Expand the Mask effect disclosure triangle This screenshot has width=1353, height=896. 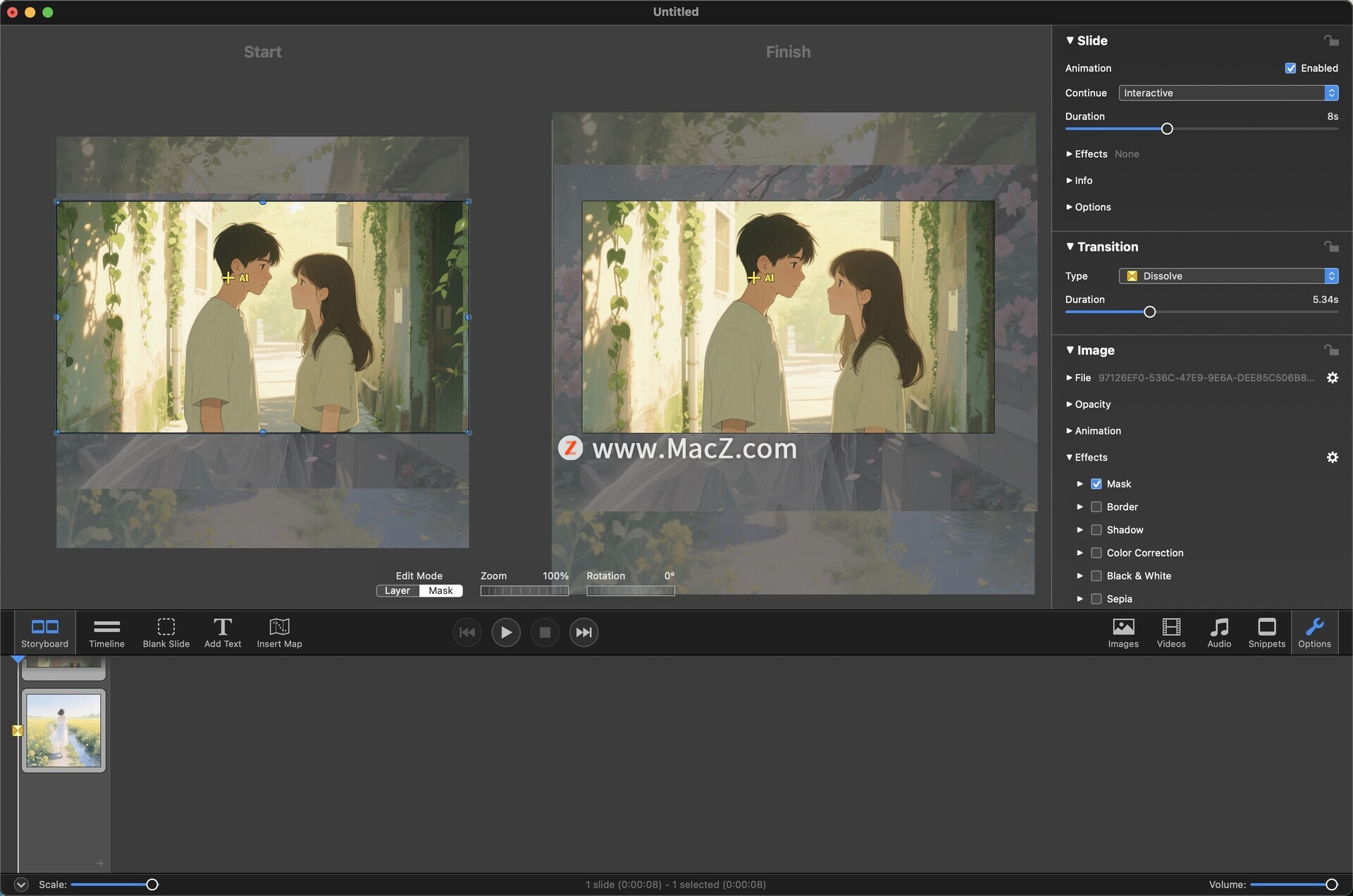1080,484
